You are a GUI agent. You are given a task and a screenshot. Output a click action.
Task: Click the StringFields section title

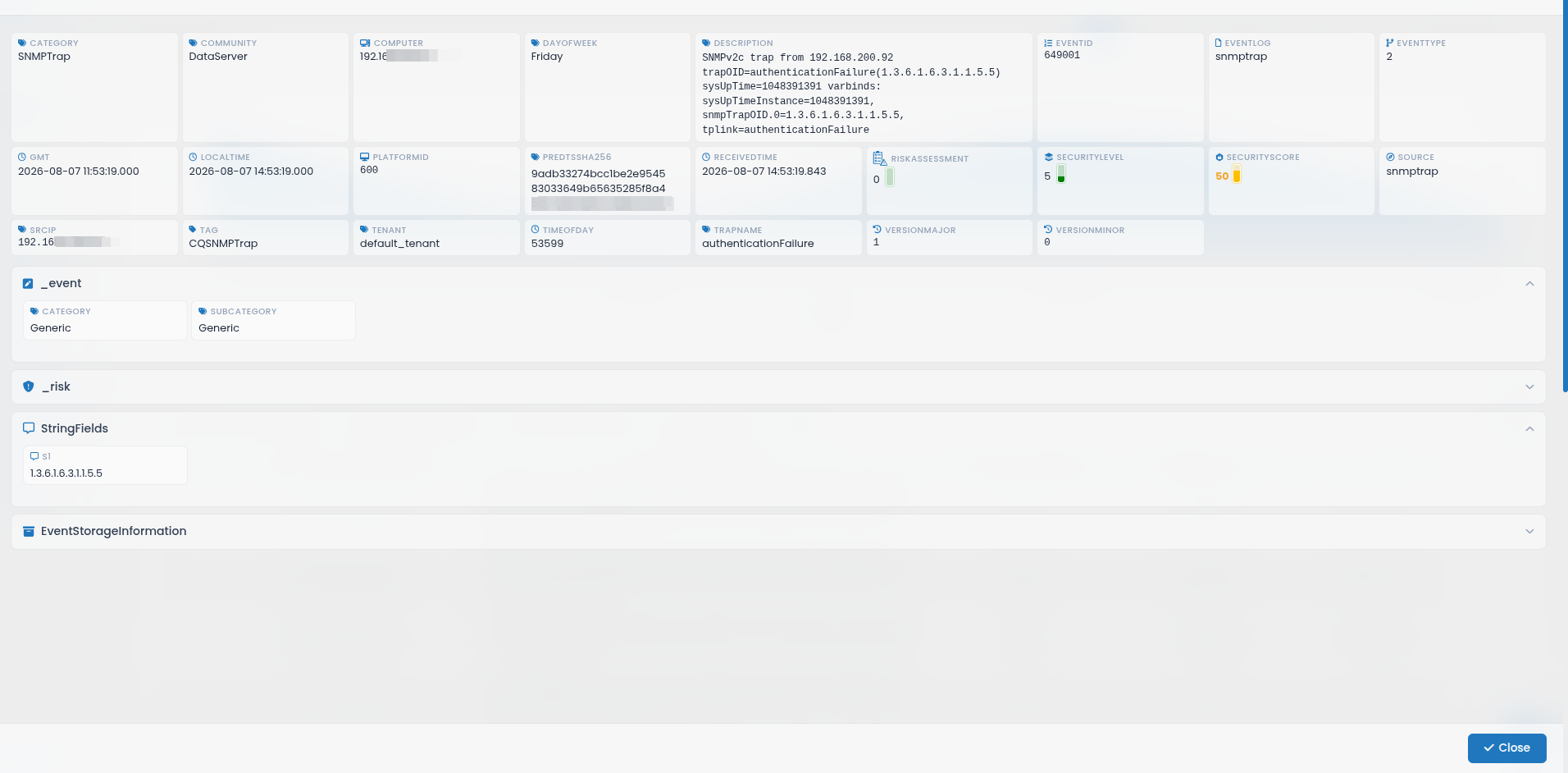tap(75, 428)
